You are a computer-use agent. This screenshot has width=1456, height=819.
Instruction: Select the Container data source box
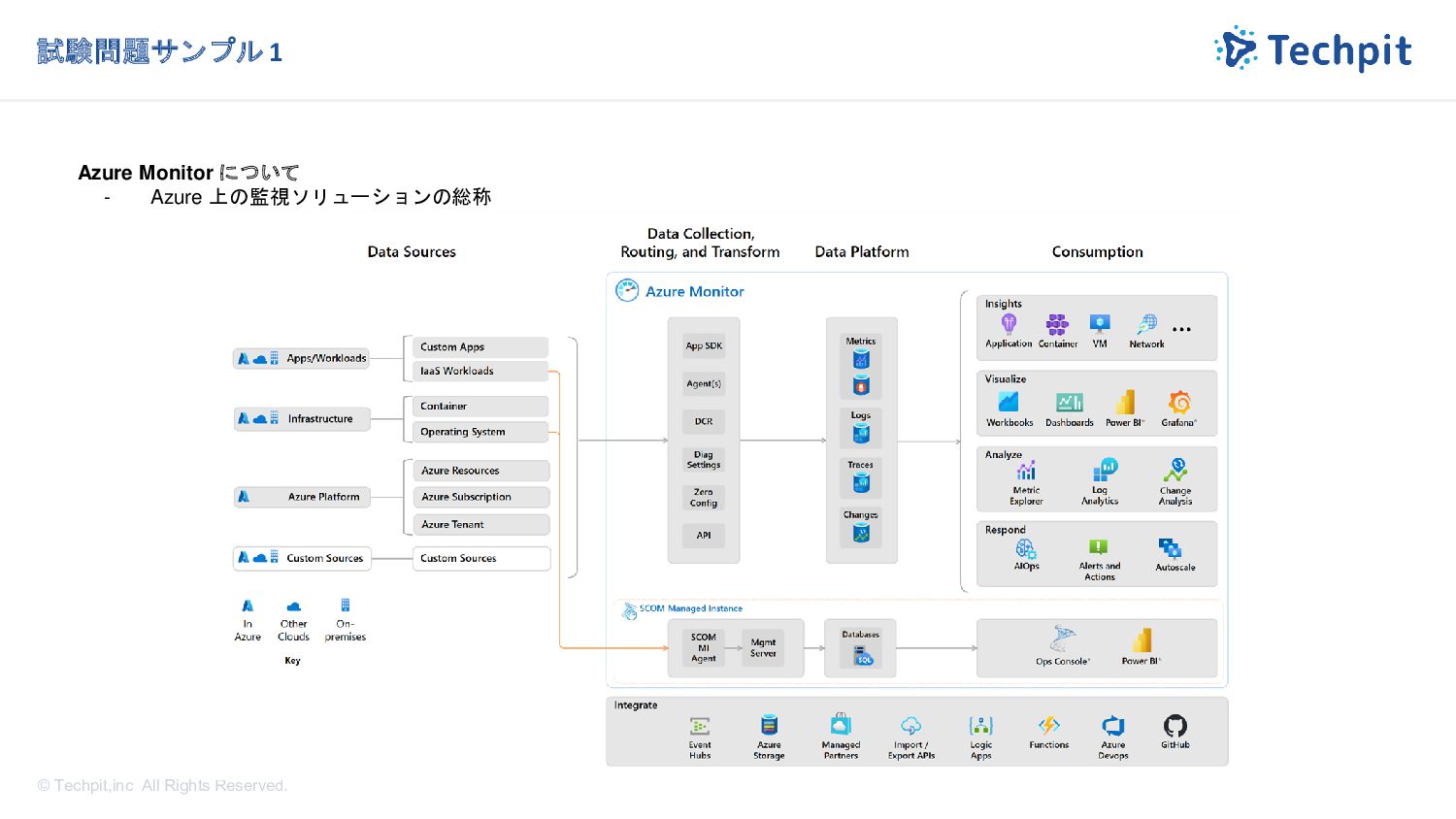point(481,406)
